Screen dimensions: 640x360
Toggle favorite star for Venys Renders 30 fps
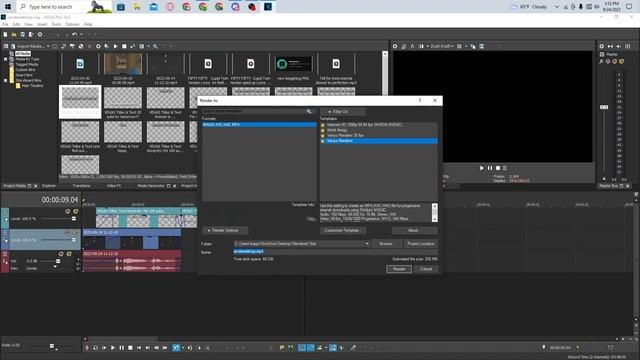pyautogui.click(x=323, y=136)
